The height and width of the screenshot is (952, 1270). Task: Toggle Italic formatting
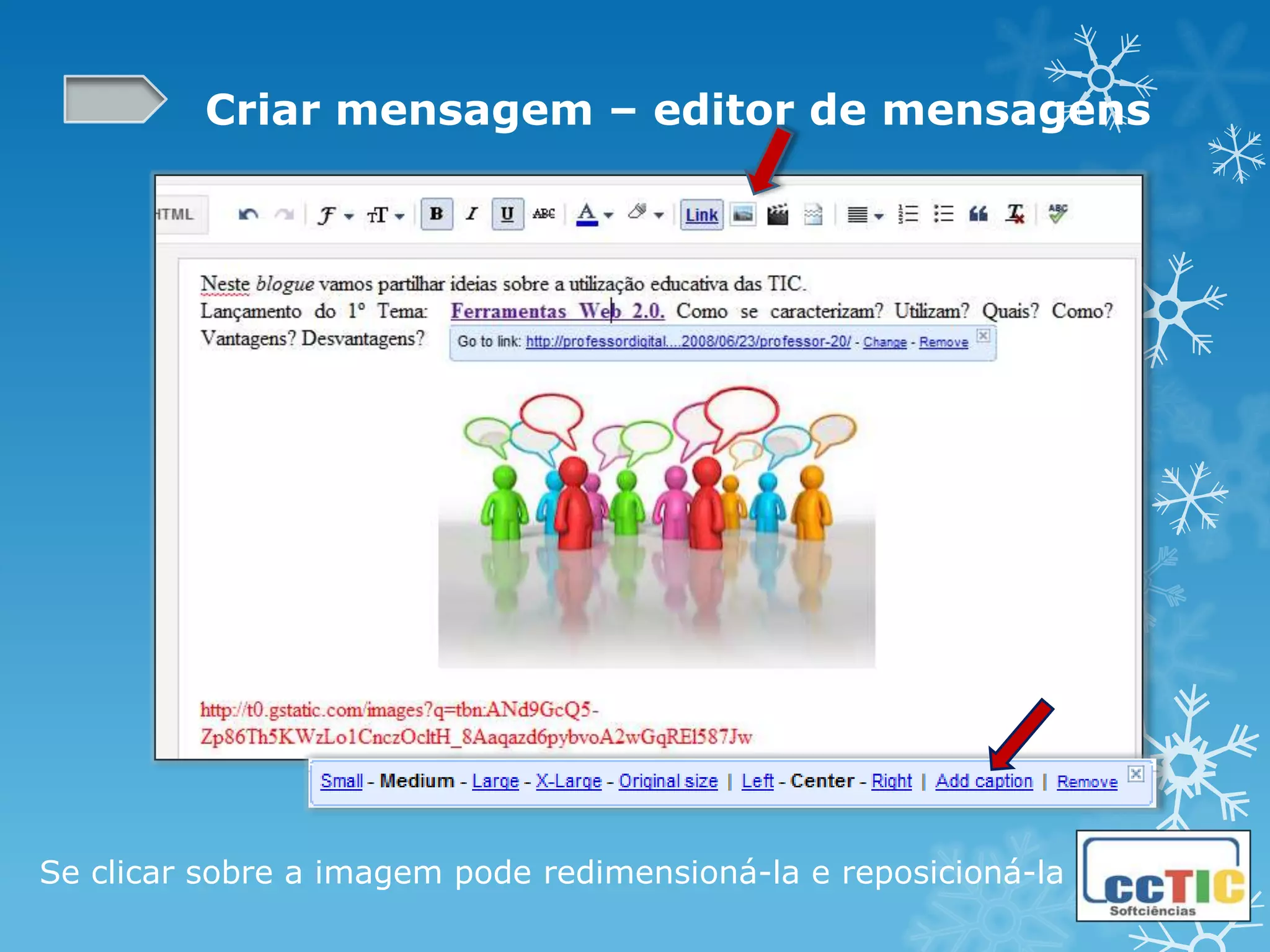tap(472, 214)
